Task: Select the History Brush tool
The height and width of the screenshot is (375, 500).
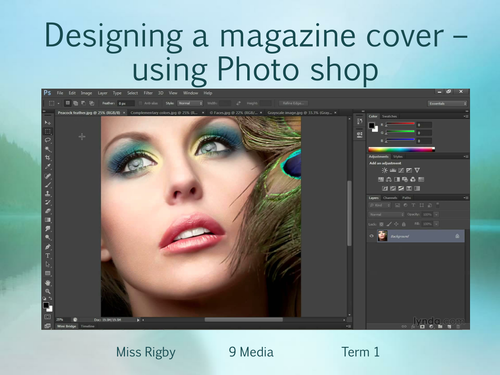Action: [48, 202]
